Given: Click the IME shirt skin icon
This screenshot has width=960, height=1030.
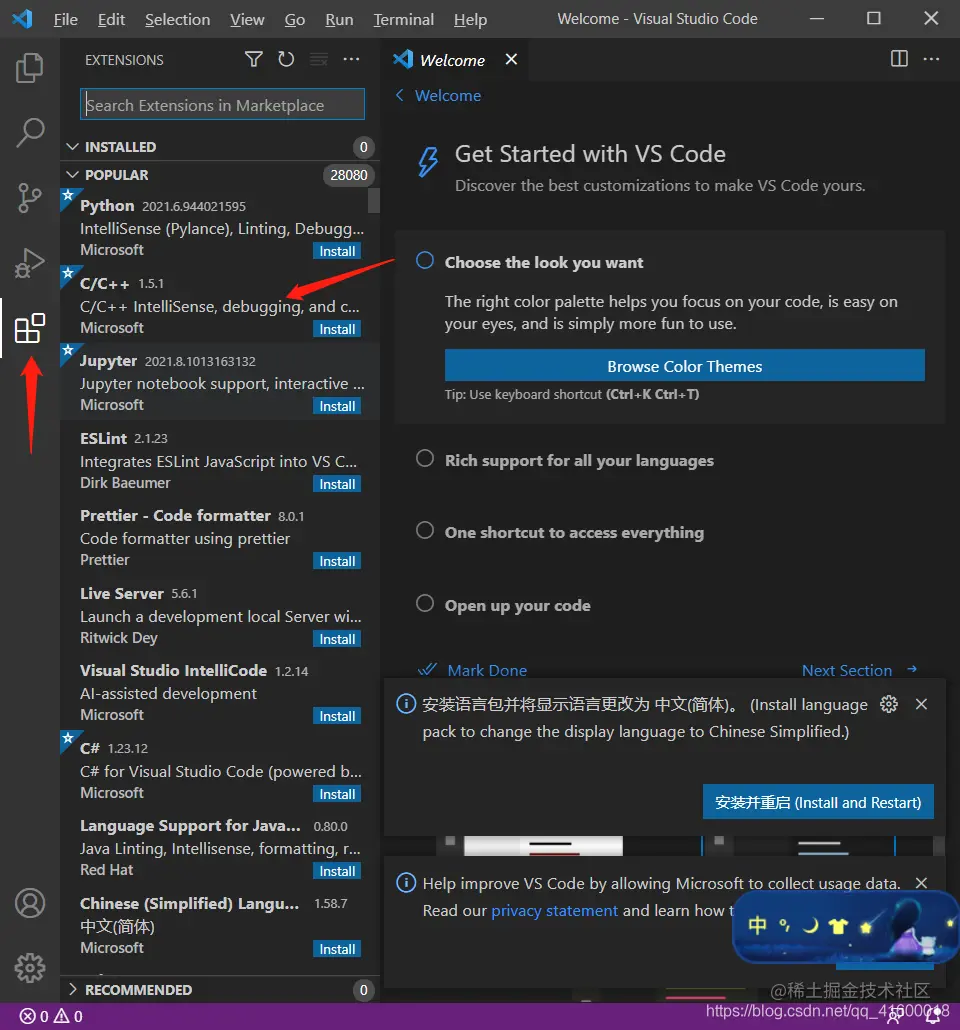Looking at the screenshot, I should click(x=838, y=926).
